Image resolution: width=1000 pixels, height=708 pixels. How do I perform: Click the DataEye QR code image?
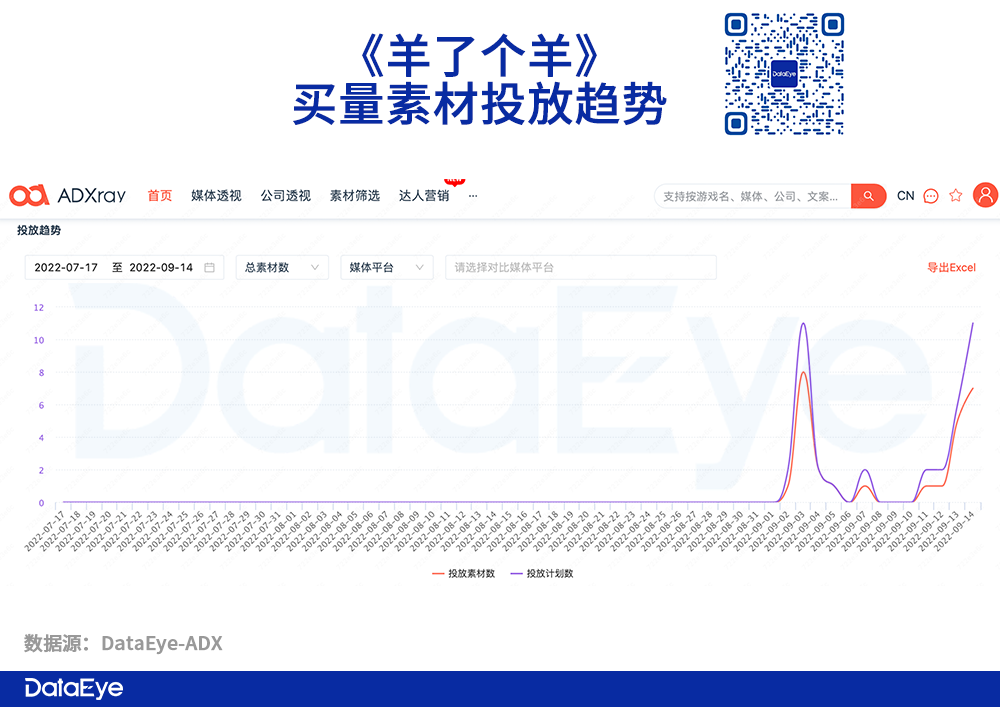point(784,74)
